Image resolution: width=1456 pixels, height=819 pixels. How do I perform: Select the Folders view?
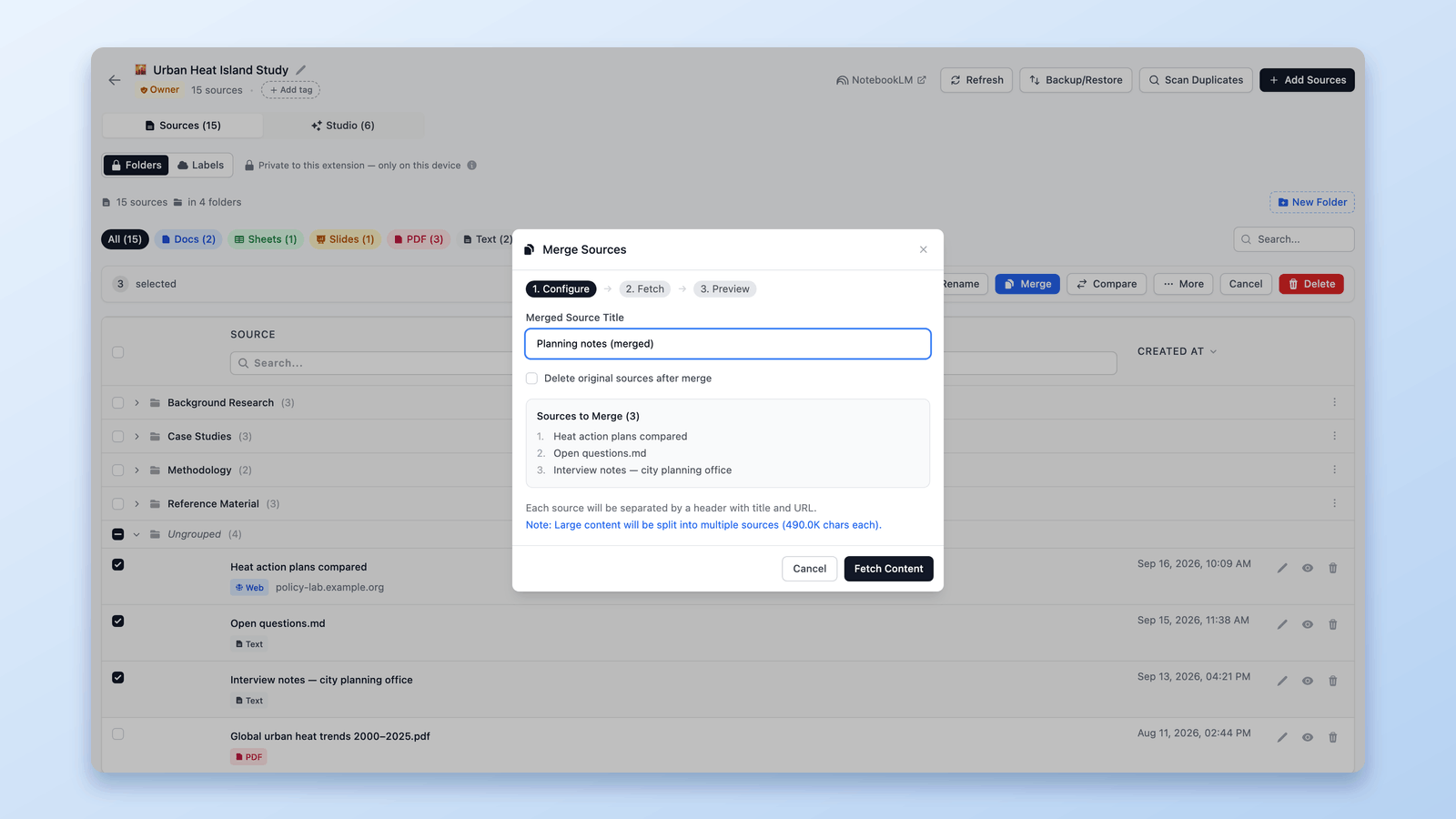136,165
